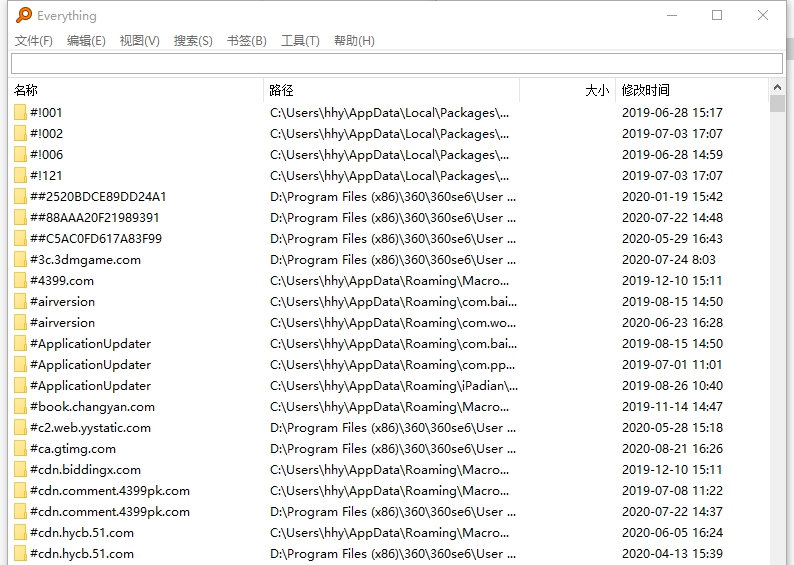Select folder icon of #c2.web.yystatic.com
Image resolution: width=794 pixels, height=565 pixels.
(20, 428)
